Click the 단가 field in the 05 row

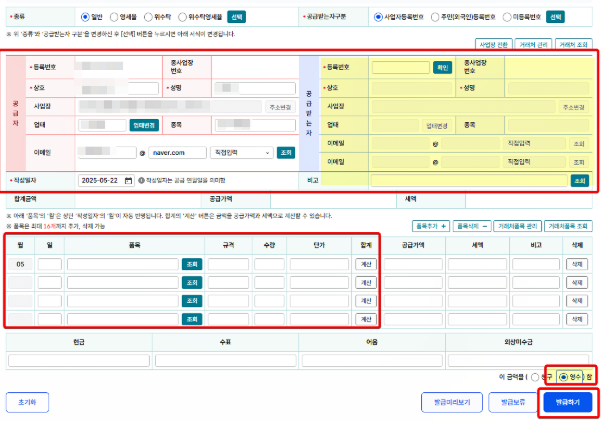(x=319, y=264)
